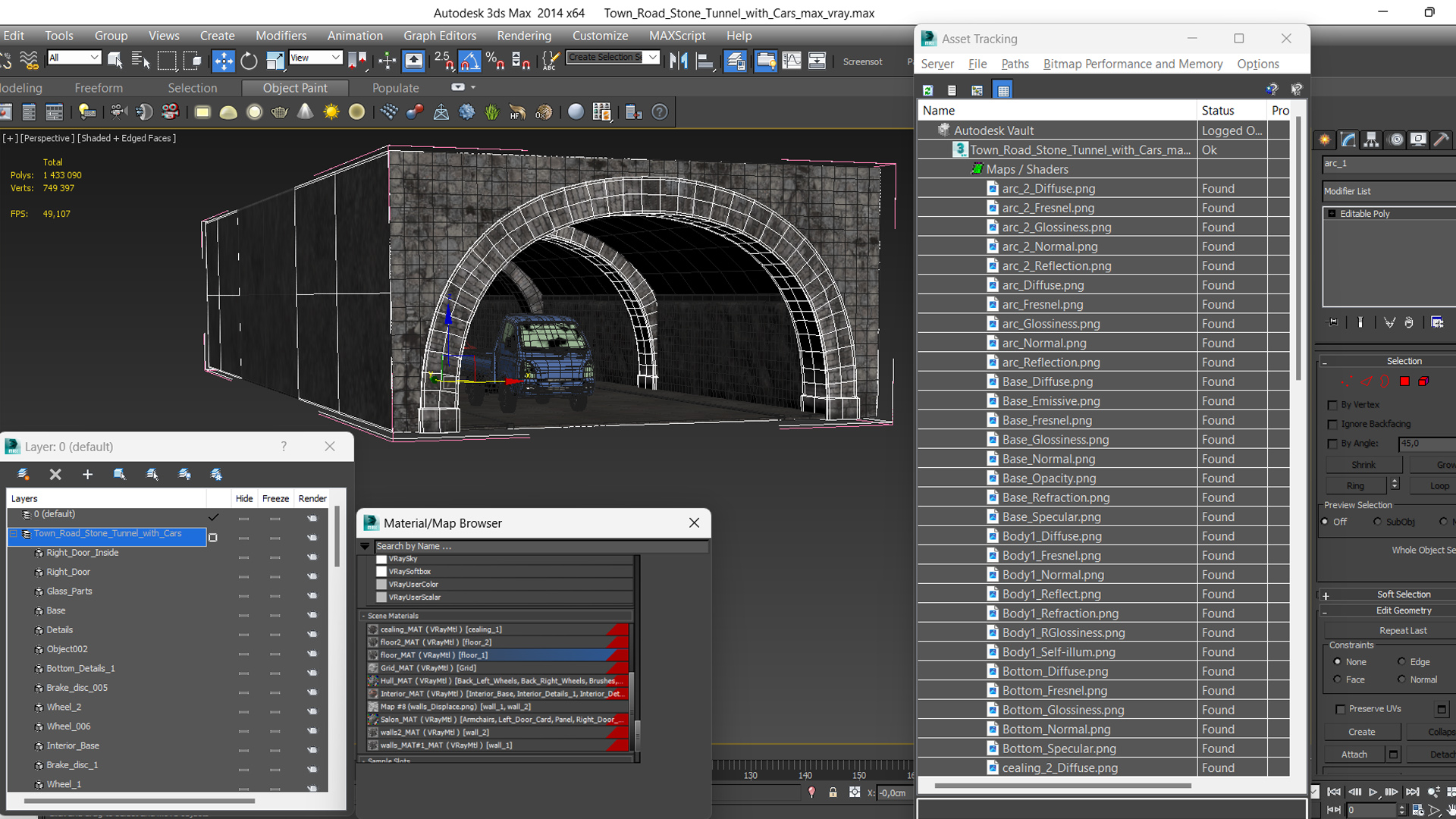Viewport: 1456px width, 819px height.
Task: Open the Create command panel tab
Action: [1325, 140]
